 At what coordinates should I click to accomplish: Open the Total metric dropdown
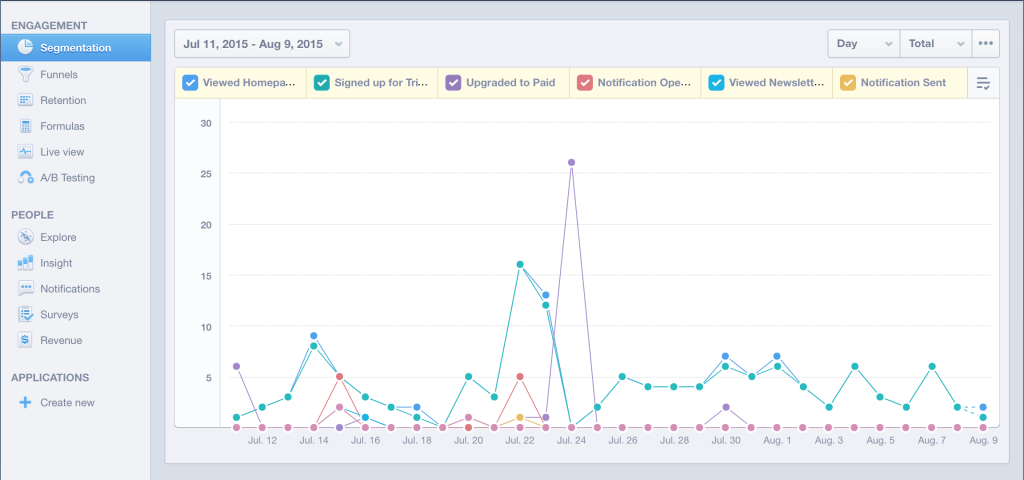click(x=936, y=44)
